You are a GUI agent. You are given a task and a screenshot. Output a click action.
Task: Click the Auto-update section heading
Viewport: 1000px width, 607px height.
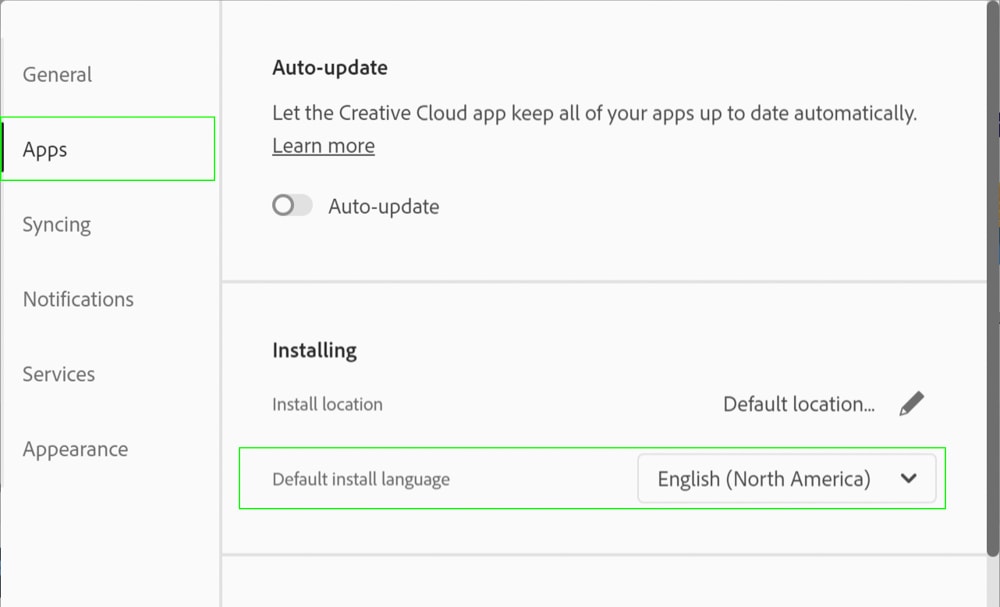tap(330, 68)
